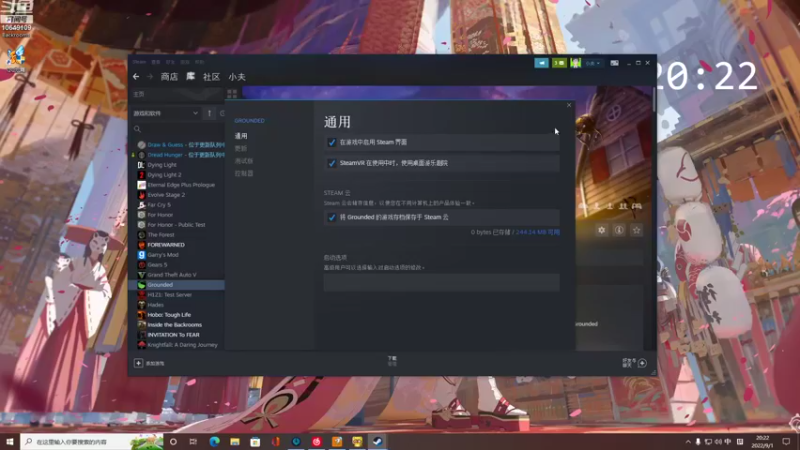Click the game info icon
The image size is (800, 450).
pos(619,230)
